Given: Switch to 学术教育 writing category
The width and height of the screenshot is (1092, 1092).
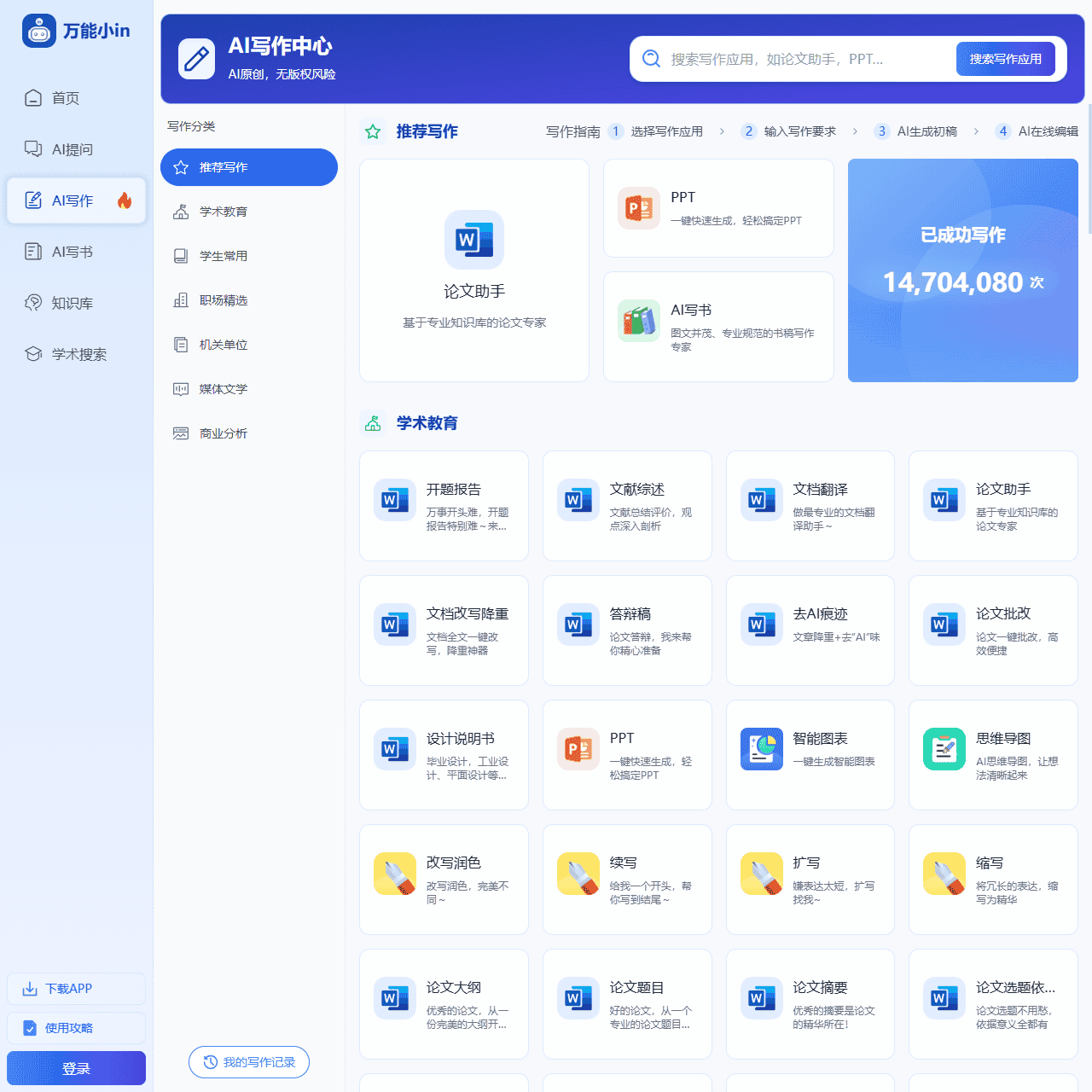Looking at the screenshot, I should (223, 212).
